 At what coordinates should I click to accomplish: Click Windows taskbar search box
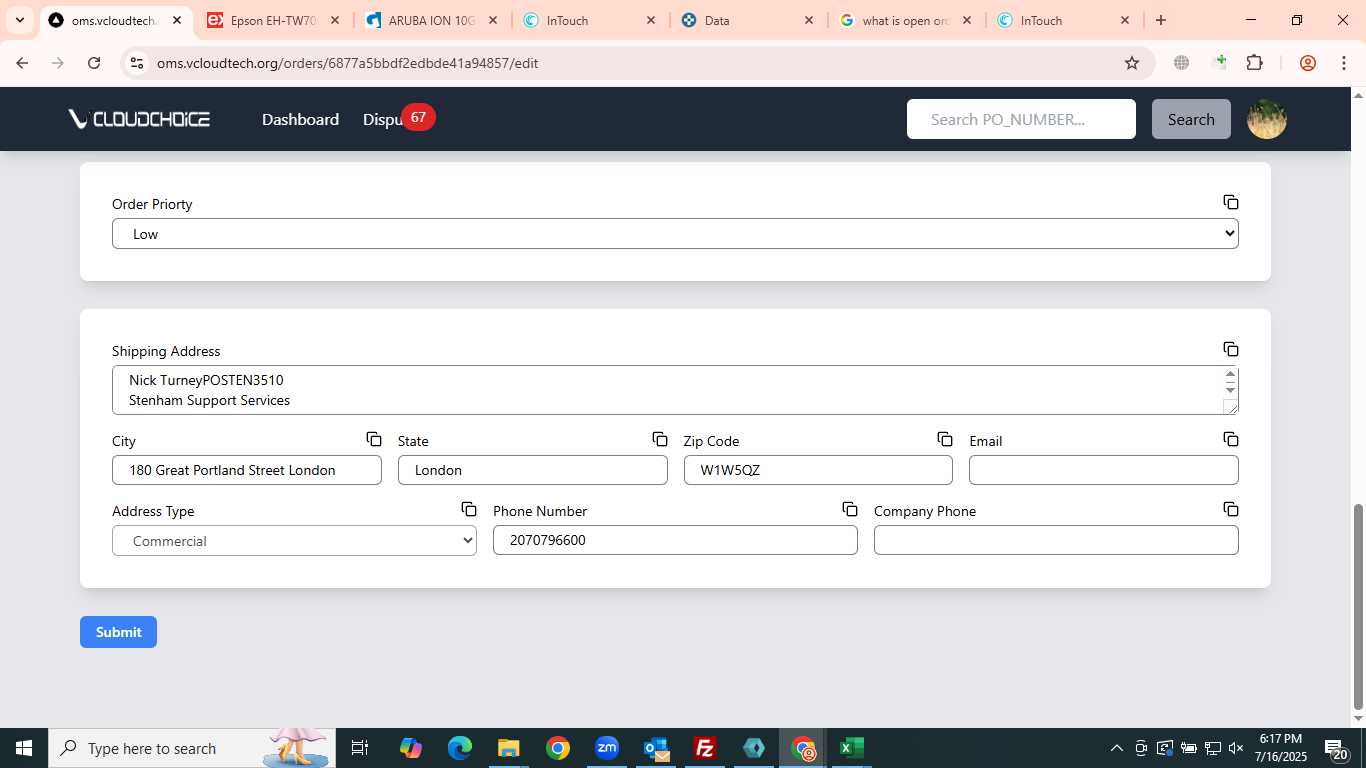click(191, 748)
